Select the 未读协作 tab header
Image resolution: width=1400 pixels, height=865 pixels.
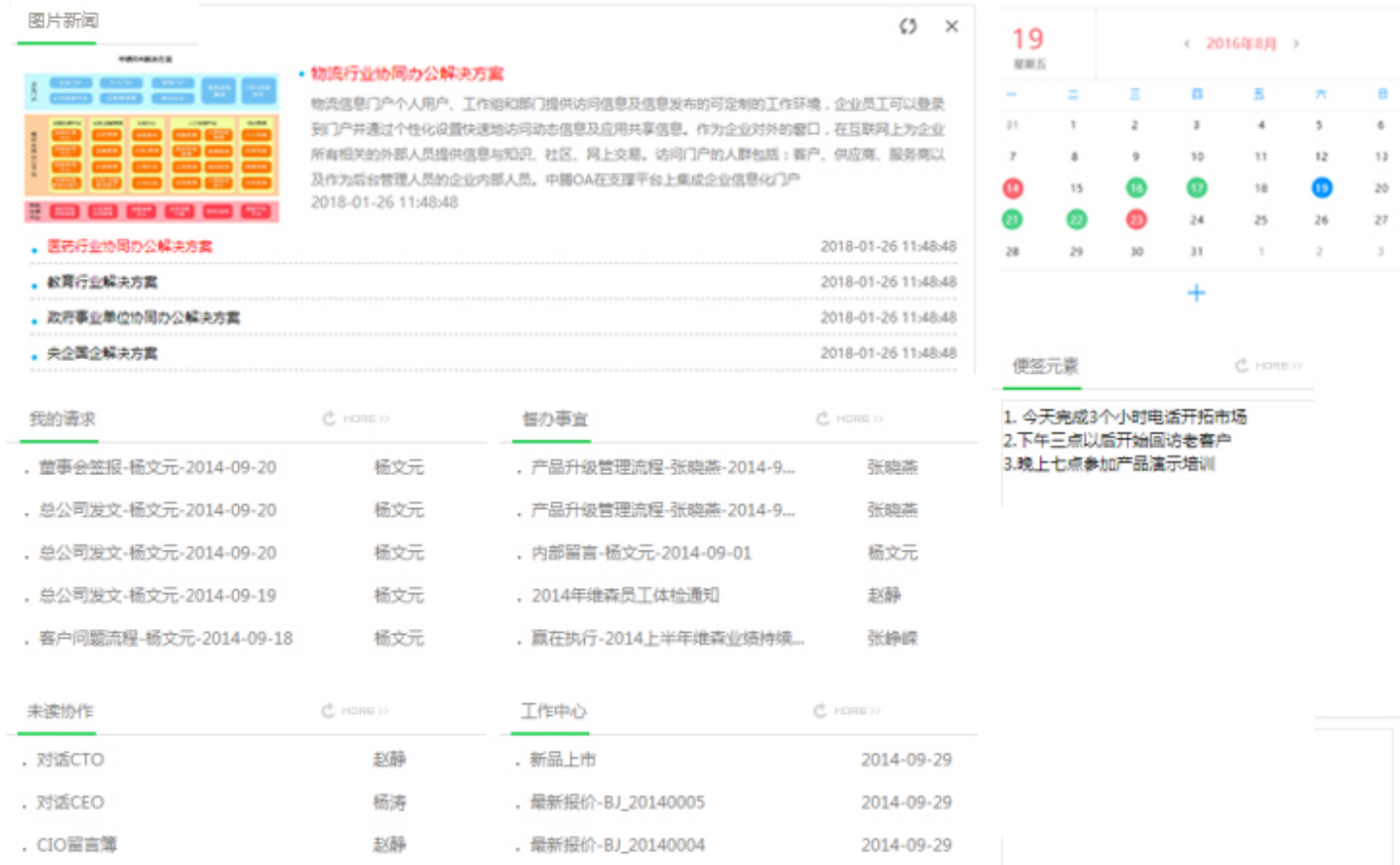(x=59, y=711)
